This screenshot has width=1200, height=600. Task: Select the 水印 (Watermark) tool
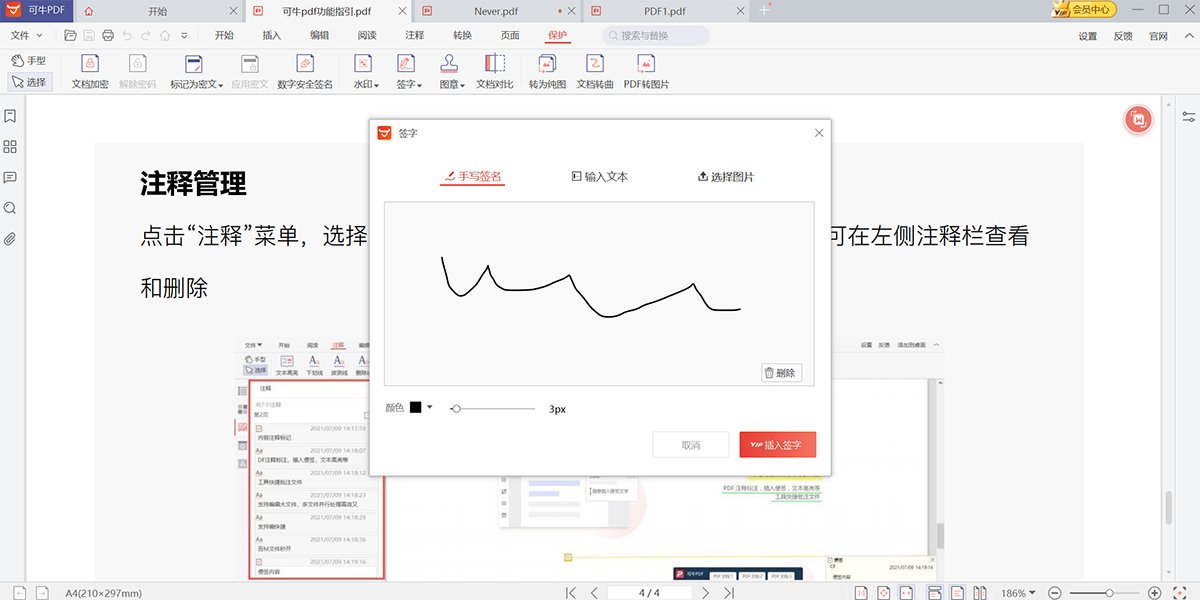point(362,70)
